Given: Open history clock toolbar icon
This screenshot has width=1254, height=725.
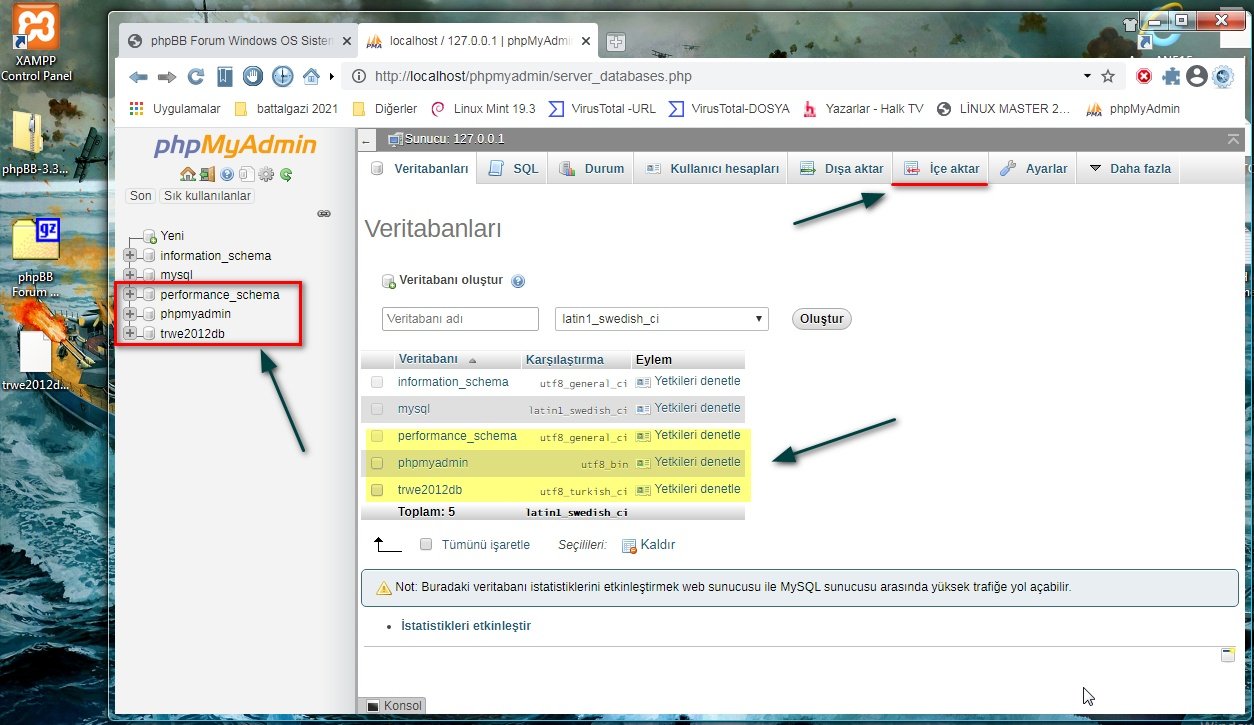Looking at the screenshot, I should (x=282, y=76).
